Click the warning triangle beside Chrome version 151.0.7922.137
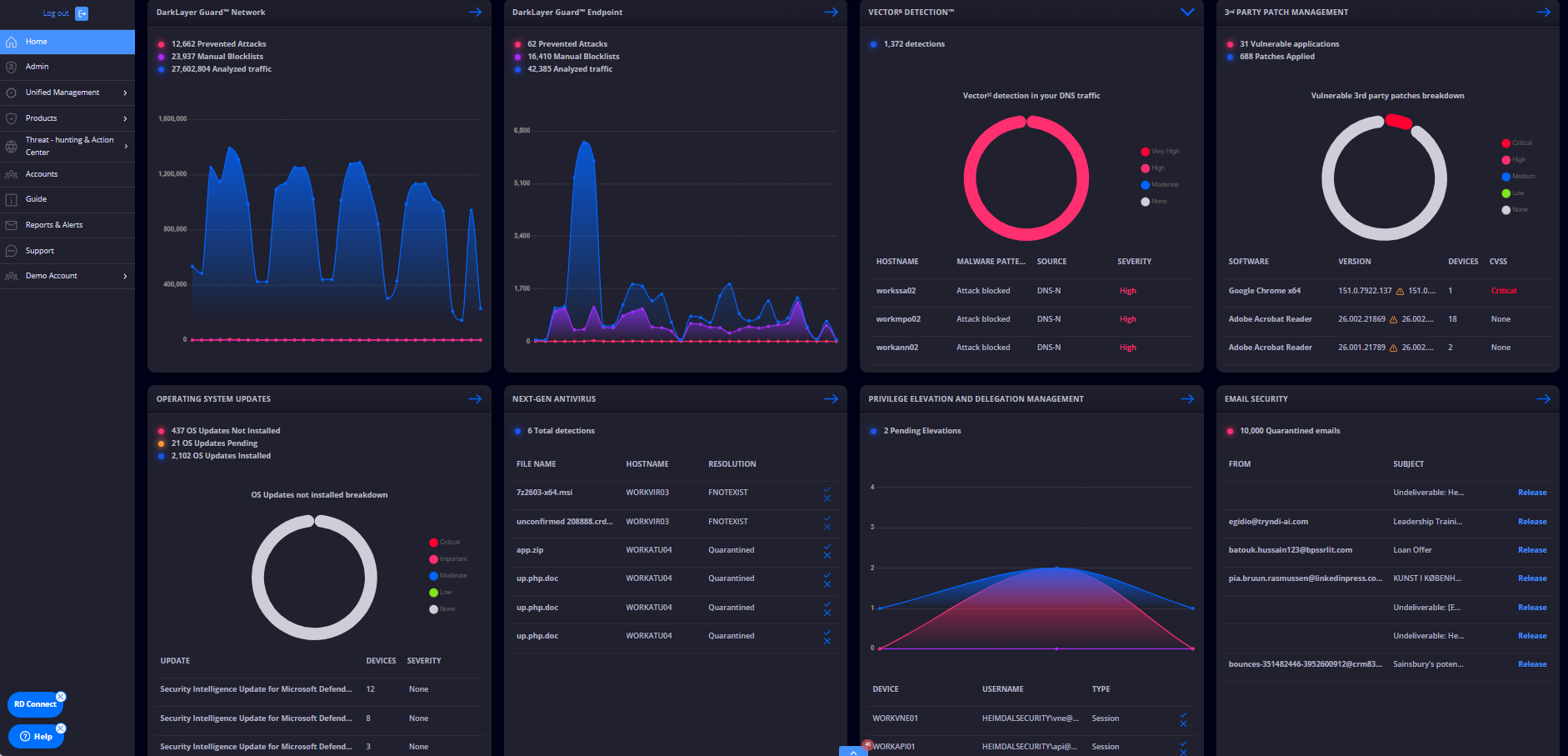This screenshot has height=756, width=1568. pyautogui.click(x=1400, y=291)
